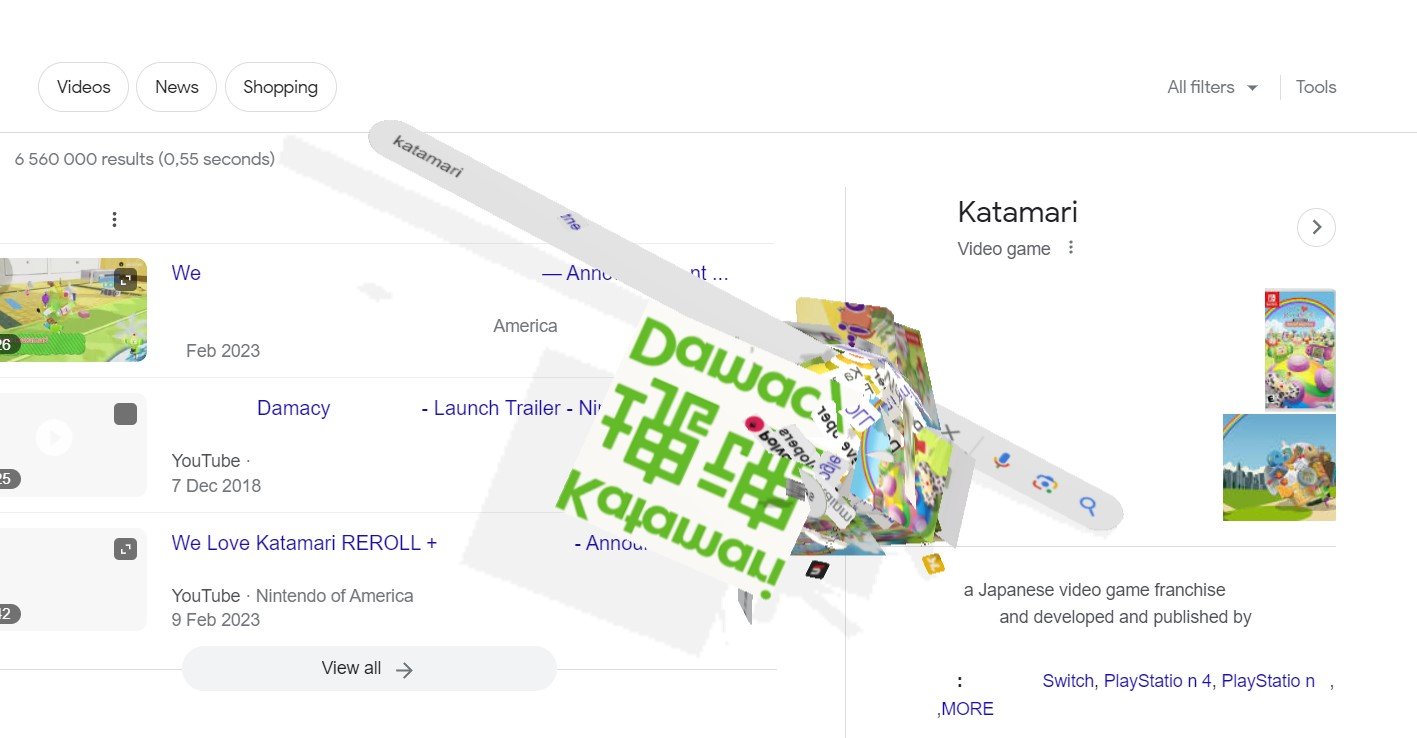Open the All filters dropdown
This screenshot has height=738, width=1417.
click(x=1213, y=87)
